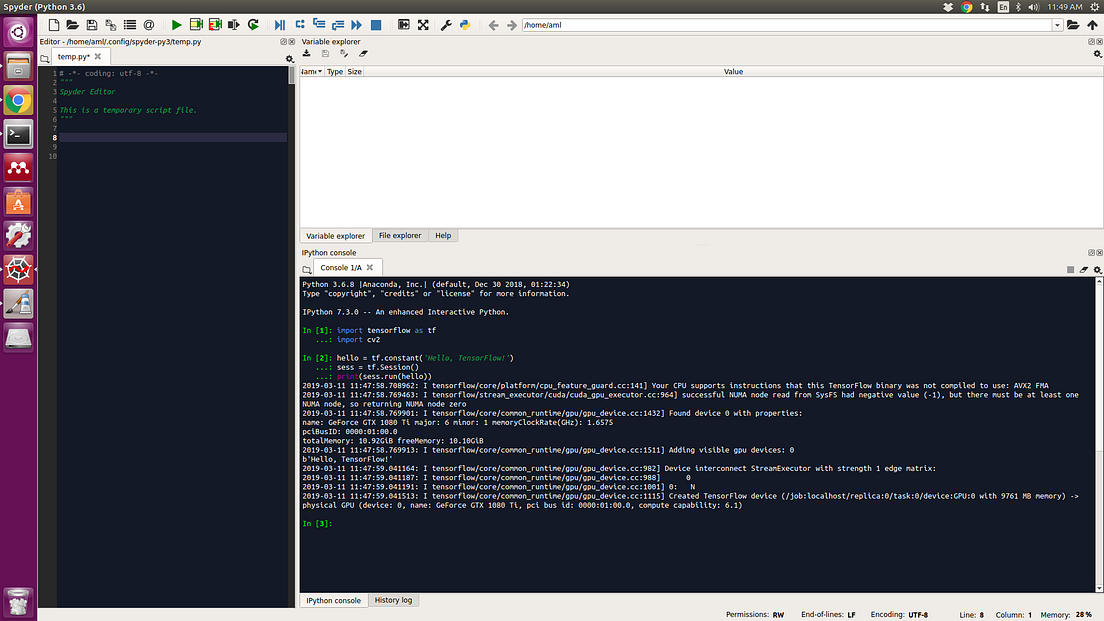Undock the Editor pane
Screen dimensions: 1104x621
point(284,42)
